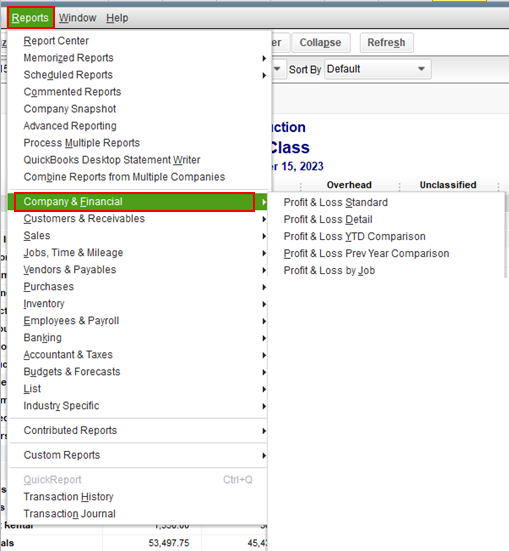Run Profit & Loss Prev Year Comparison

point(386,253)
